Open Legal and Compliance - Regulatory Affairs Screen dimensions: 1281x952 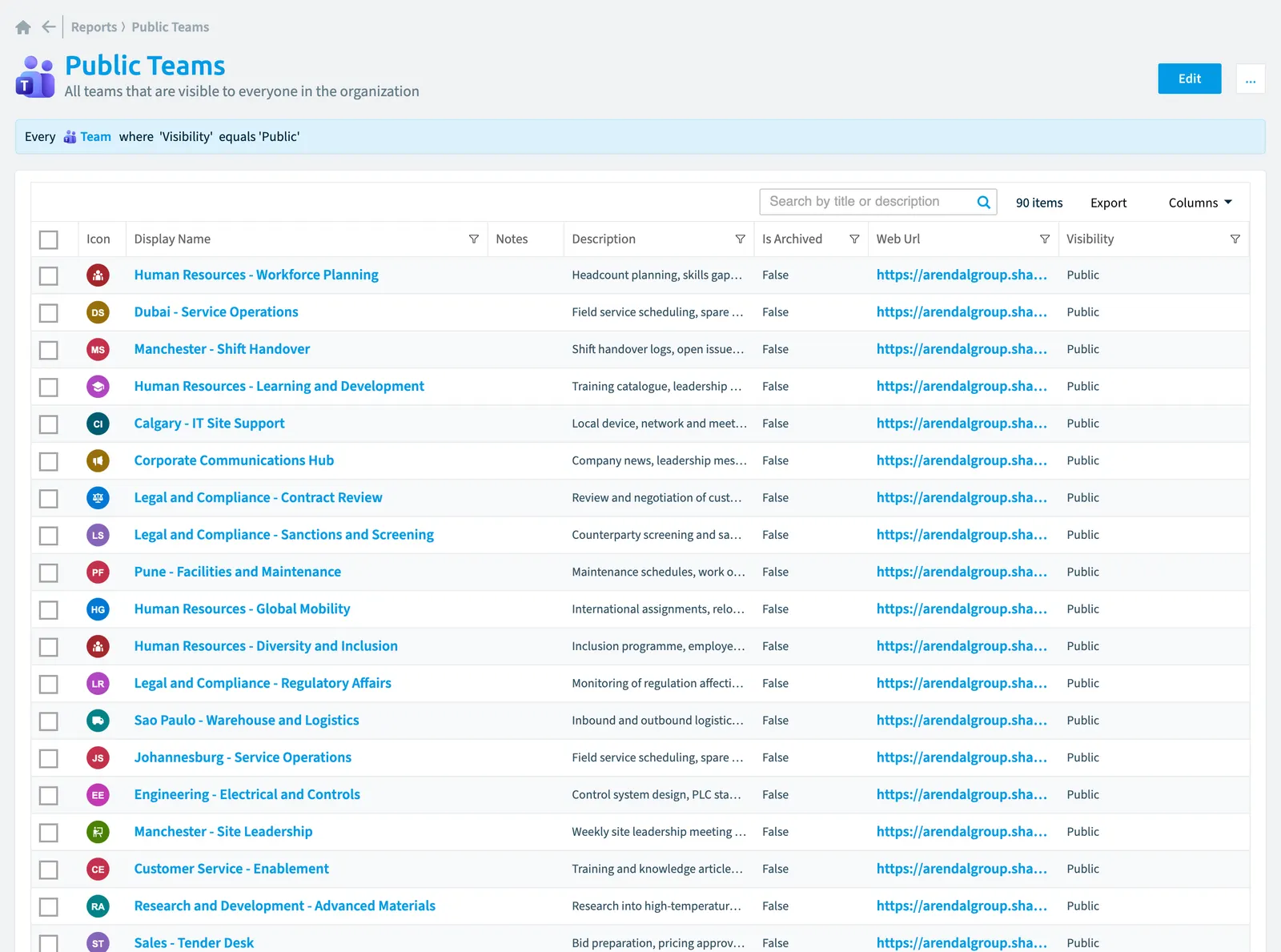tap(263, 684)
